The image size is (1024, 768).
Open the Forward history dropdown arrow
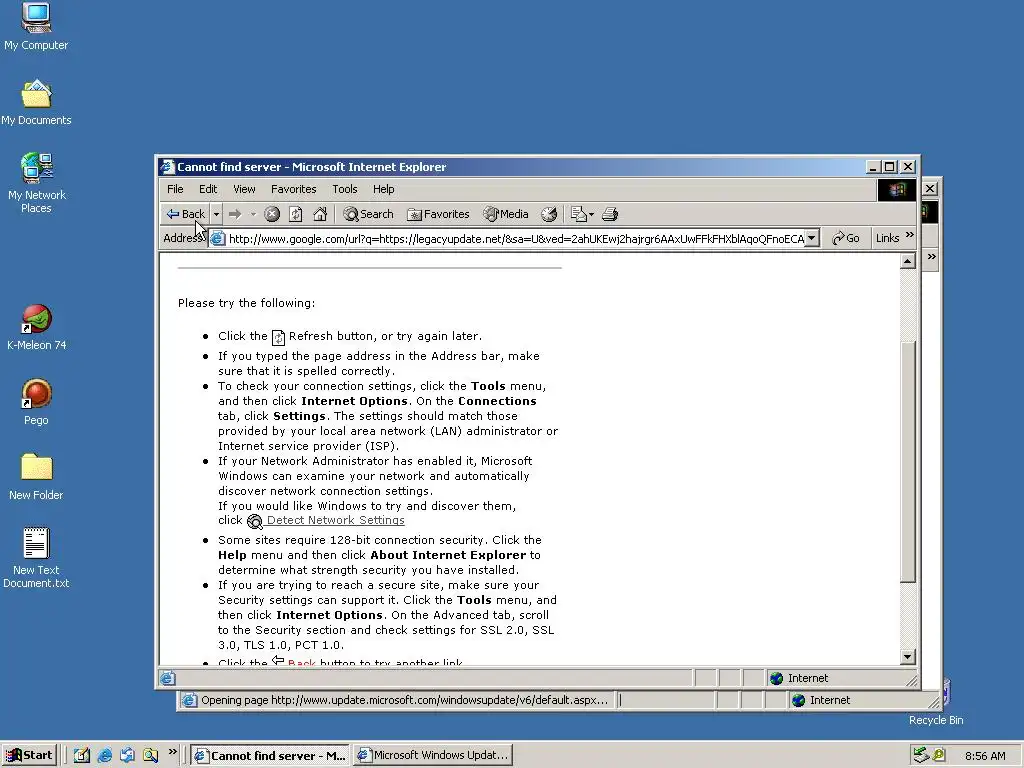(253, 214)
